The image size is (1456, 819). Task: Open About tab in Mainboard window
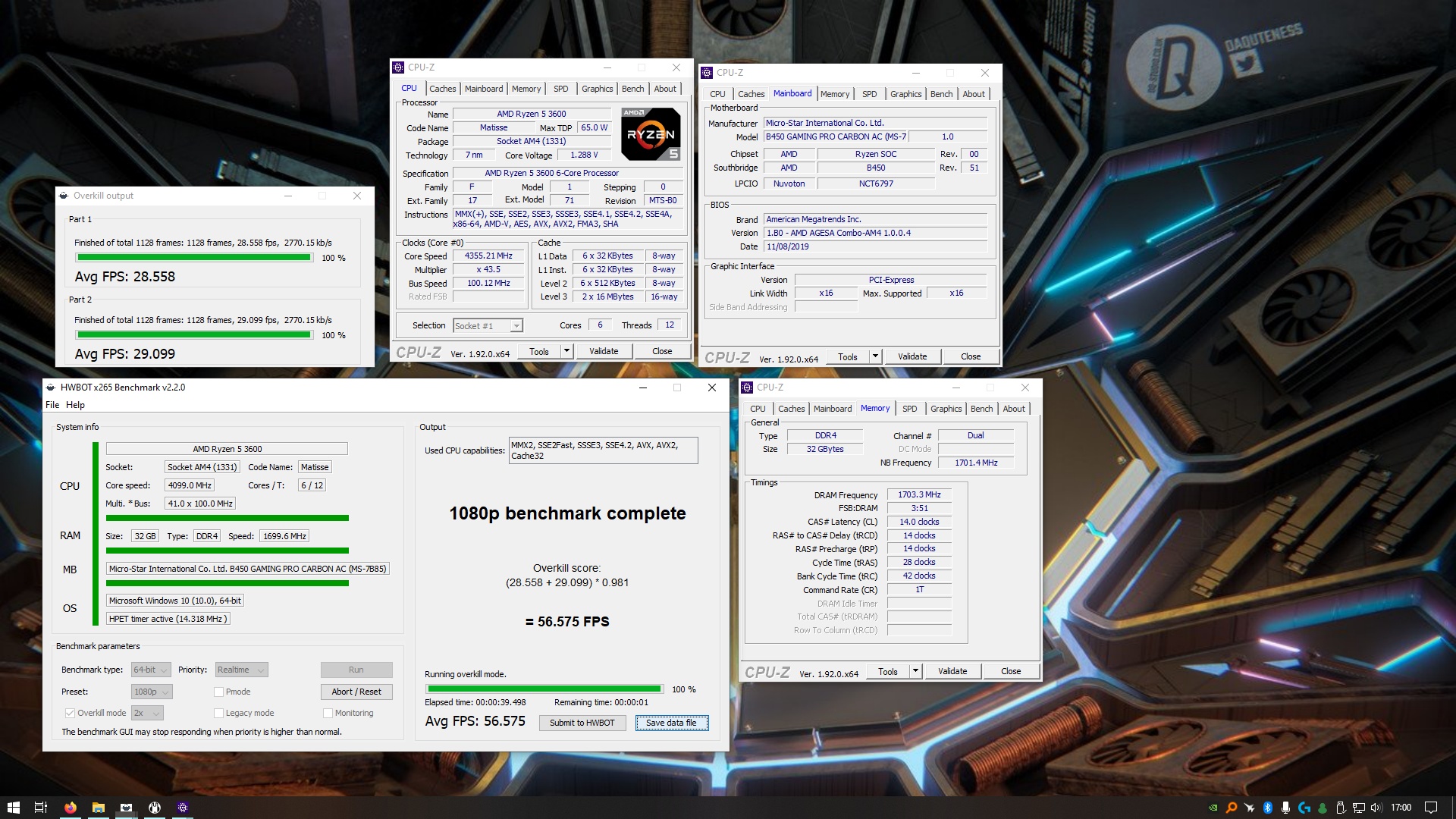coord(974,94)
